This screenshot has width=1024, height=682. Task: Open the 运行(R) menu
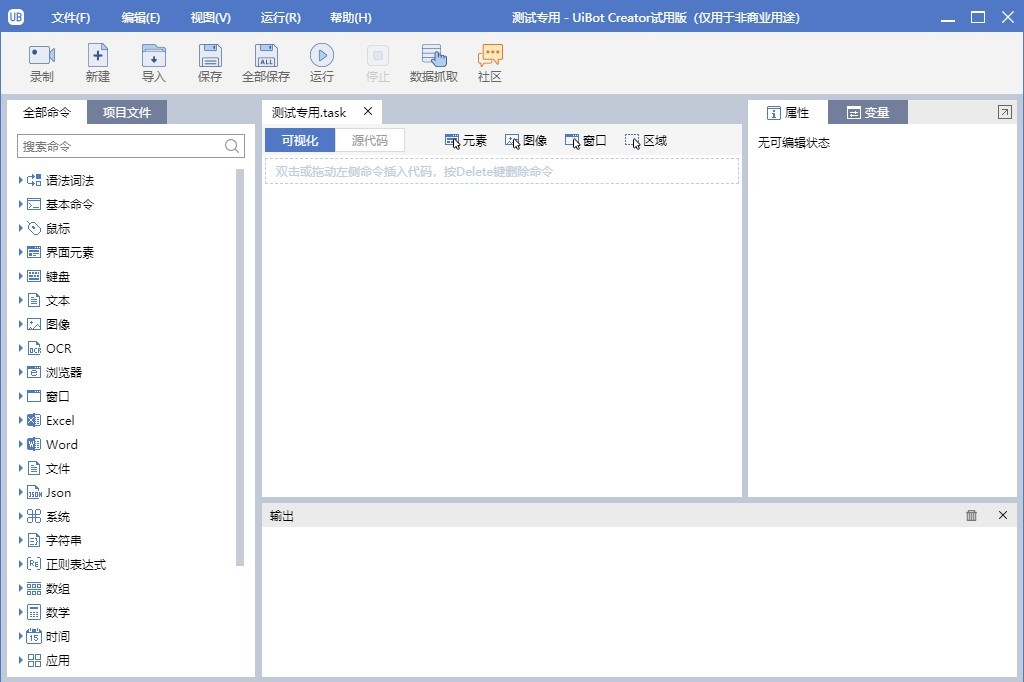tap(281, 18)
